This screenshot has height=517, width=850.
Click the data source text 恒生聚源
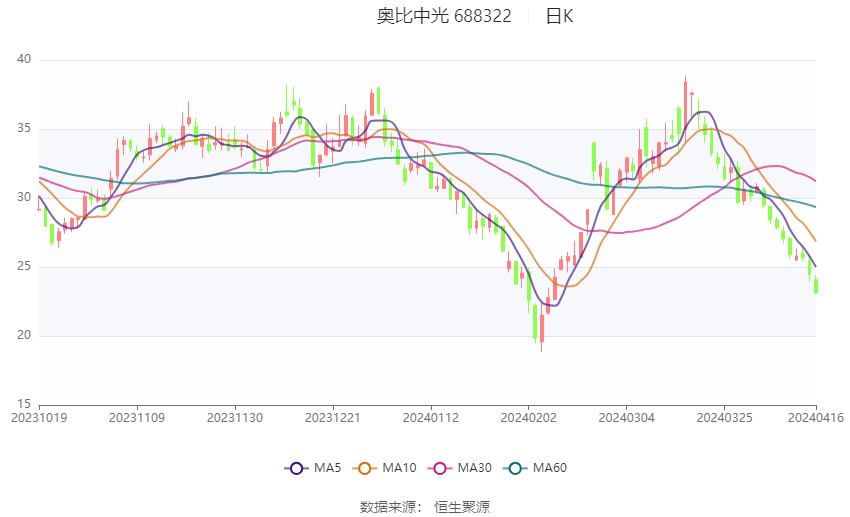(x=462, y=507)
